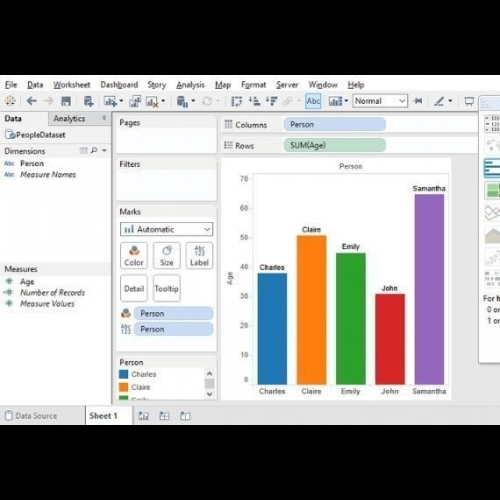This screenshot has width=500, height=500.
Task: Click the Data Source tab at bottom
Action: coord(31,416)
